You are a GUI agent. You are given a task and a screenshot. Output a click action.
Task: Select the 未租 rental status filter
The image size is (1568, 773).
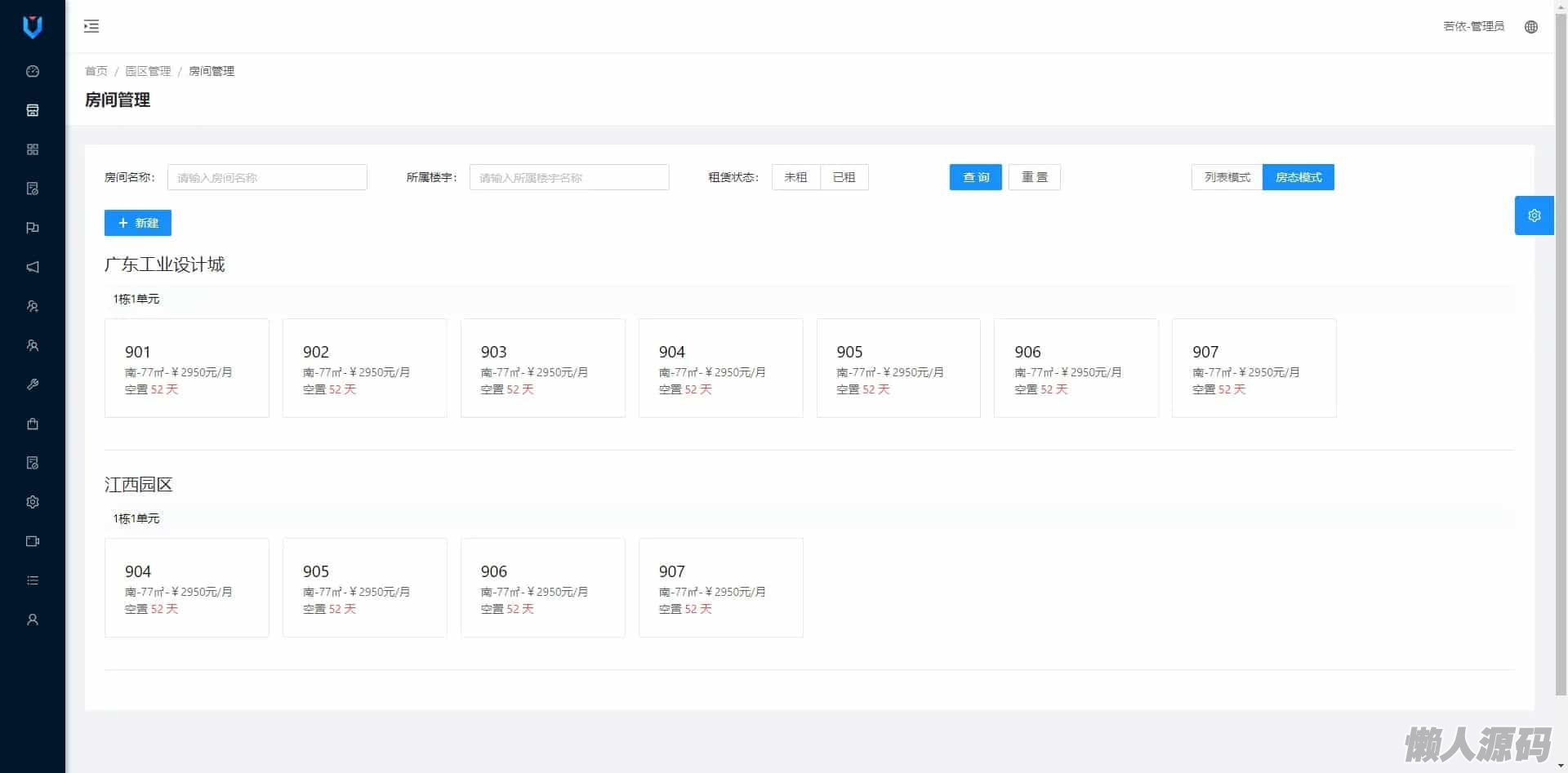tap(795, 177)
